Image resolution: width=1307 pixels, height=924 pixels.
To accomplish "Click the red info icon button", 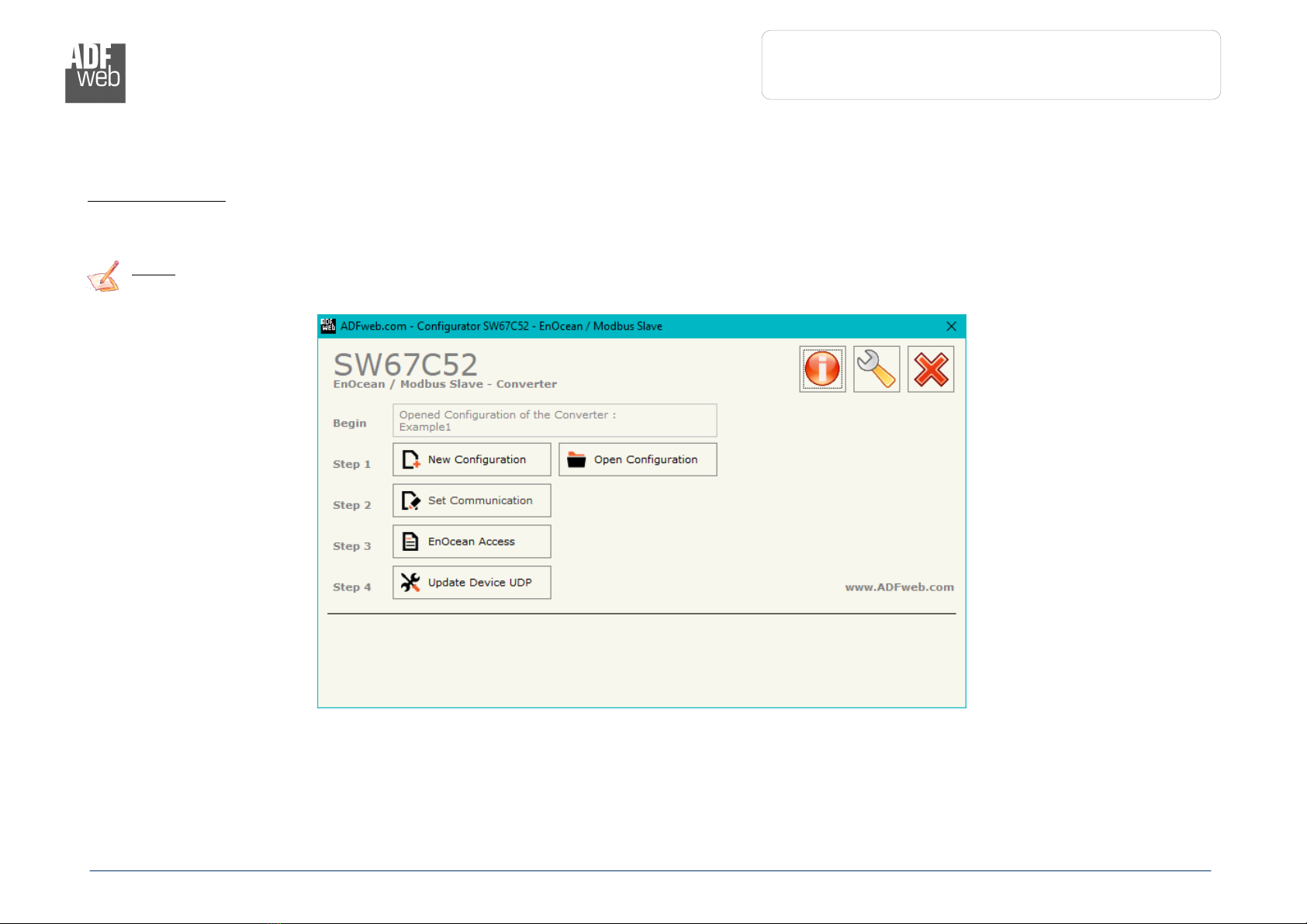I will coord(822,369).
